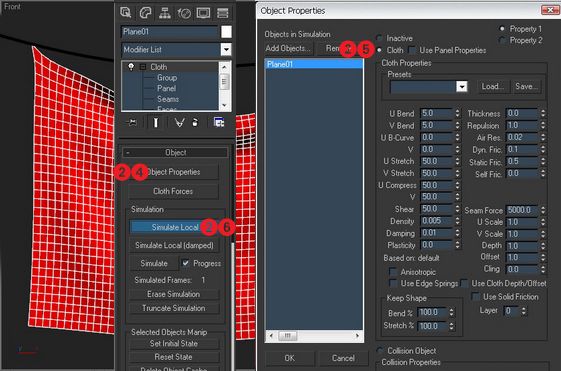Viewport: 561px width, 371px height.
Task: Open the Modify panel tab icon
Action: (x=145, y=13)
